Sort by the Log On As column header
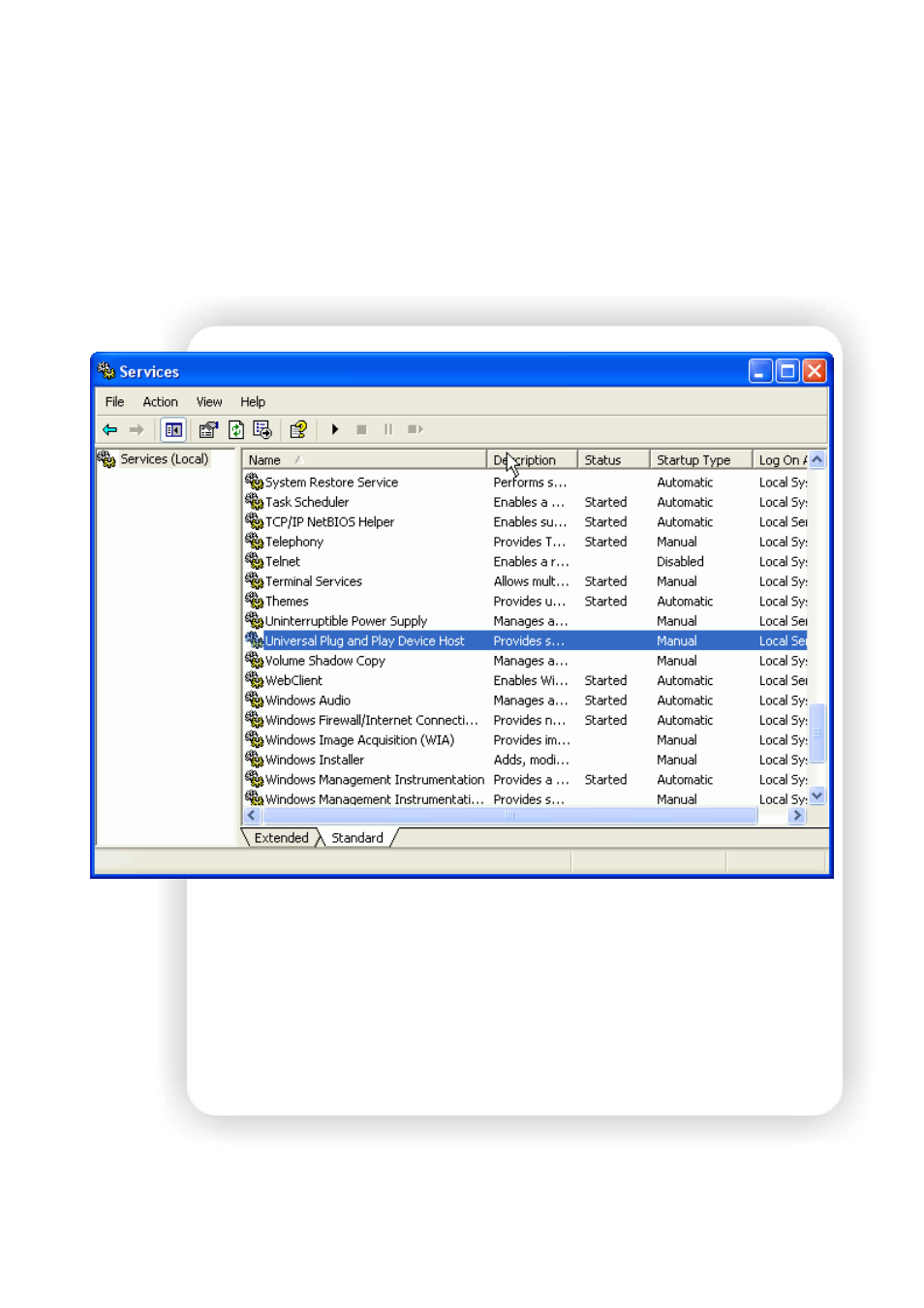This screenshot has width=924, height=1308. 781,459
